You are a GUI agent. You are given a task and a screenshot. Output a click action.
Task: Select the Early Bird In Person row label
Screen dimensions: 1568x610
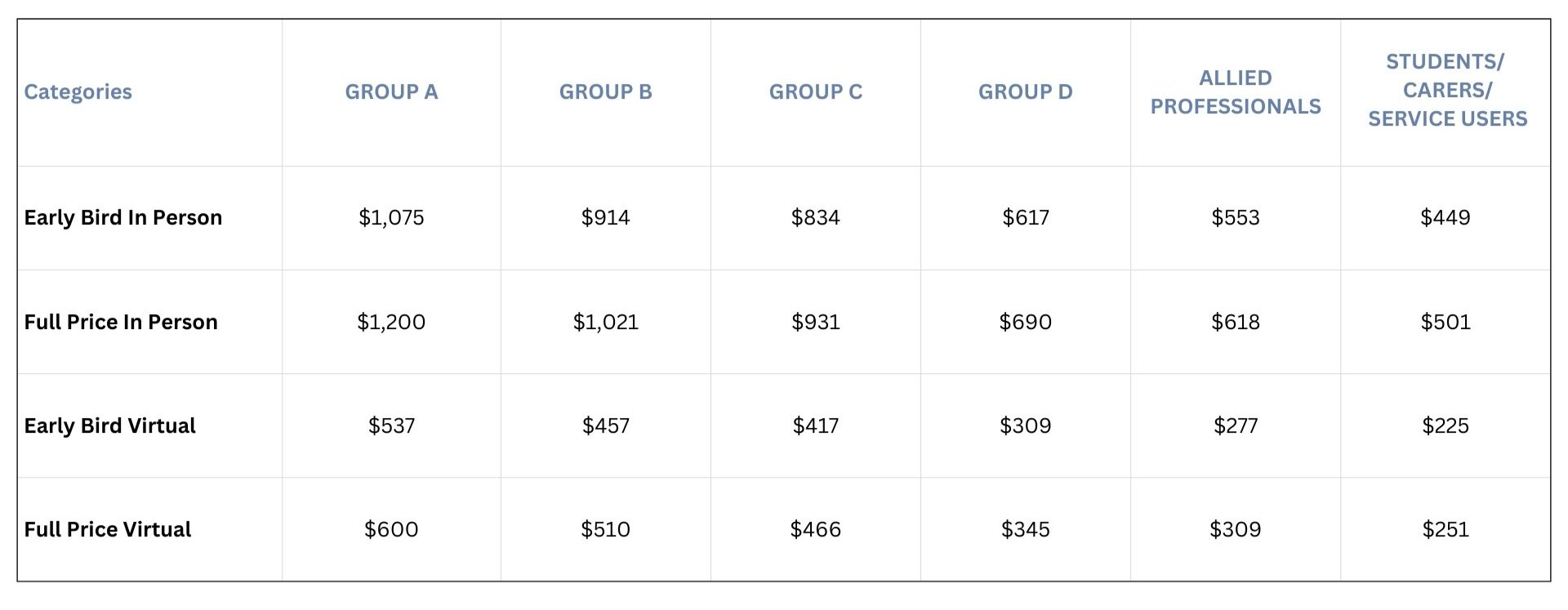pyautogui.click(x=123, y=218)
